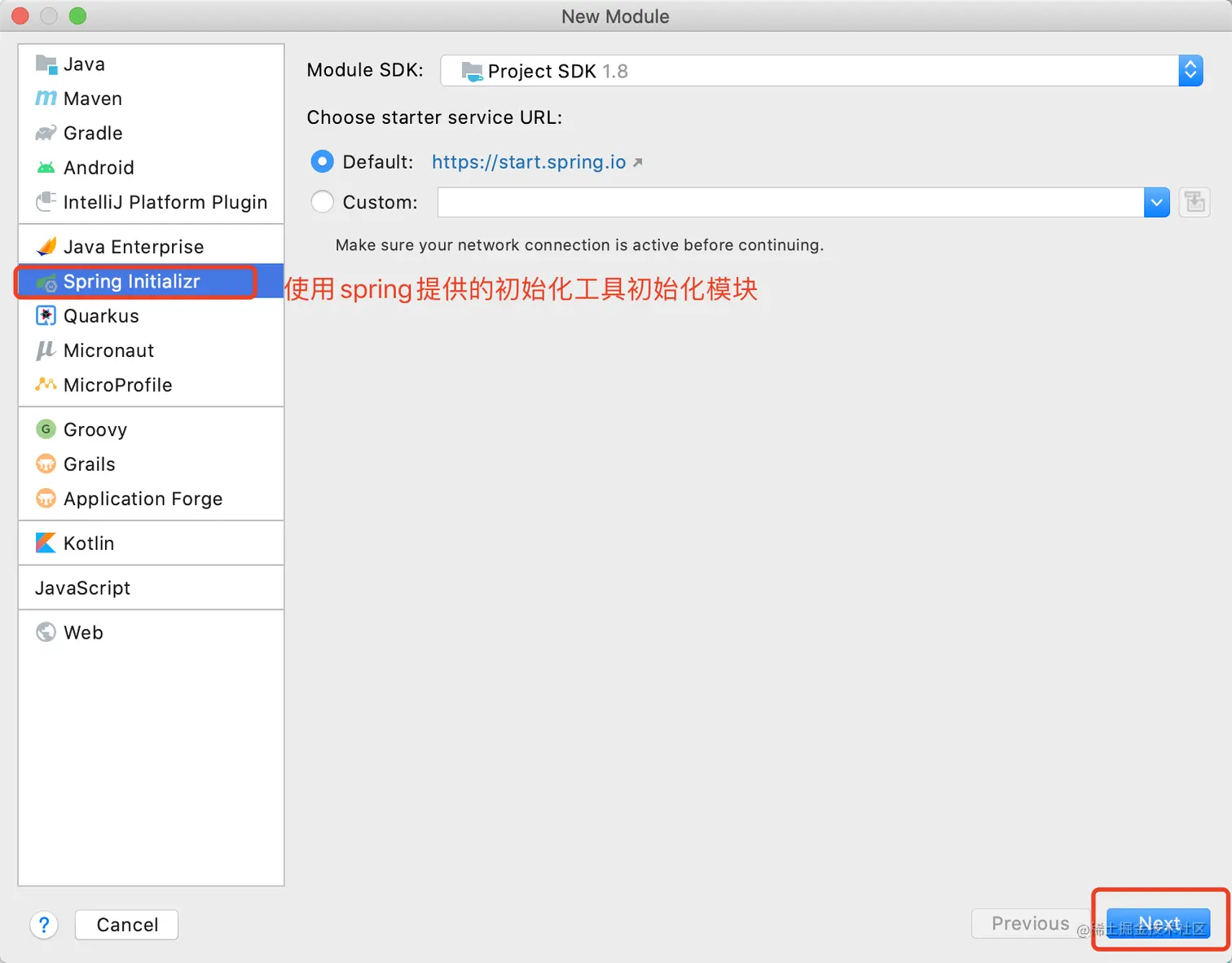The height and width of the screenshot is (963, 1232).
Task: Choose Groovy module type
Action: point(151,429)
